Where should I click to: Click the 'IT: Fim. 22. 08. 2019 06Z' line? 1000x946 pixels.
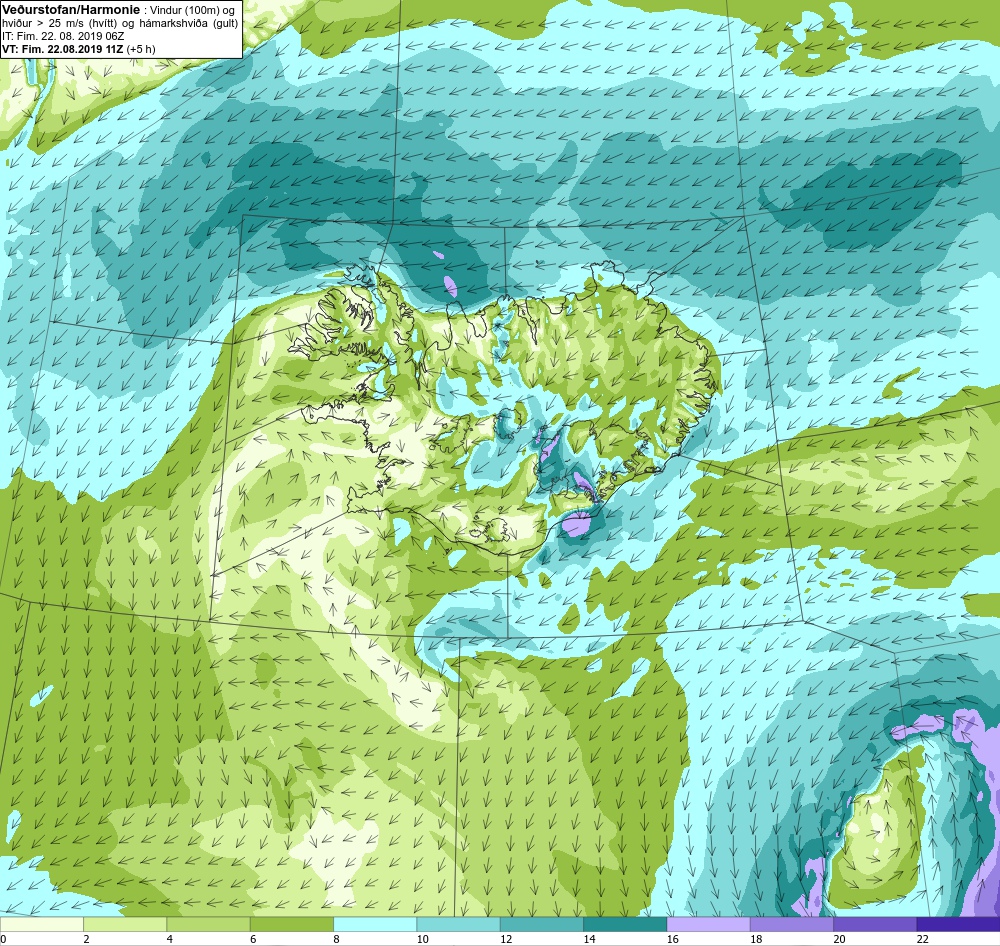pyautogui.click(x=63, y=36)
